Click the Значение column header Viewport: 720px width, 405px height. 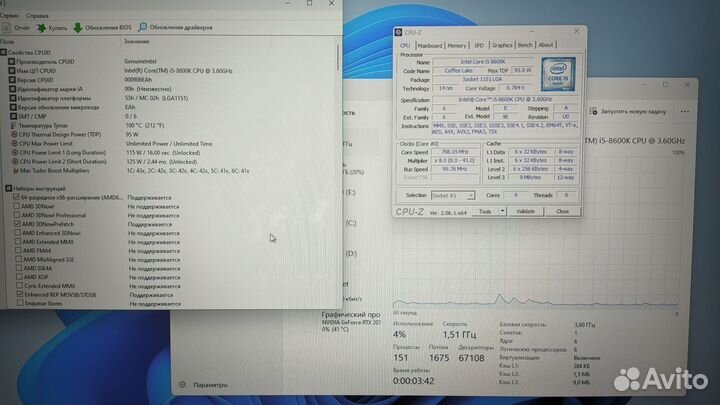(136, 42)
